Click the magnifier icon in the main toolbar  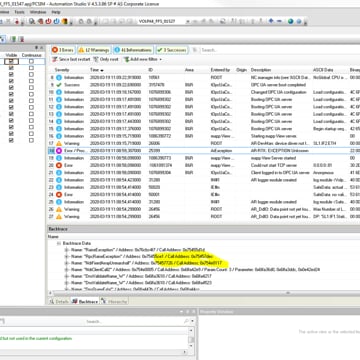32,21
